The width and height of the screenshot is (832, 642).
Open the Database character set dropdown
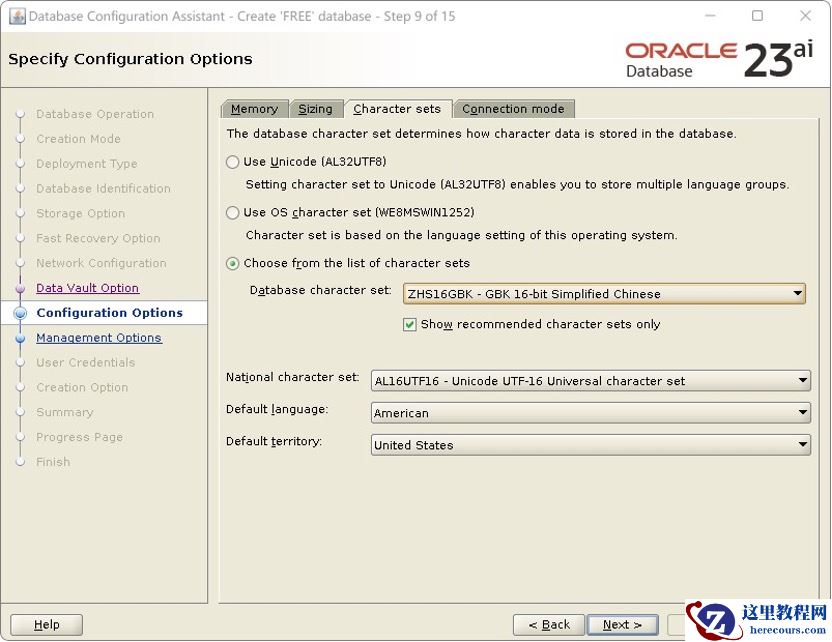point(604,294)
